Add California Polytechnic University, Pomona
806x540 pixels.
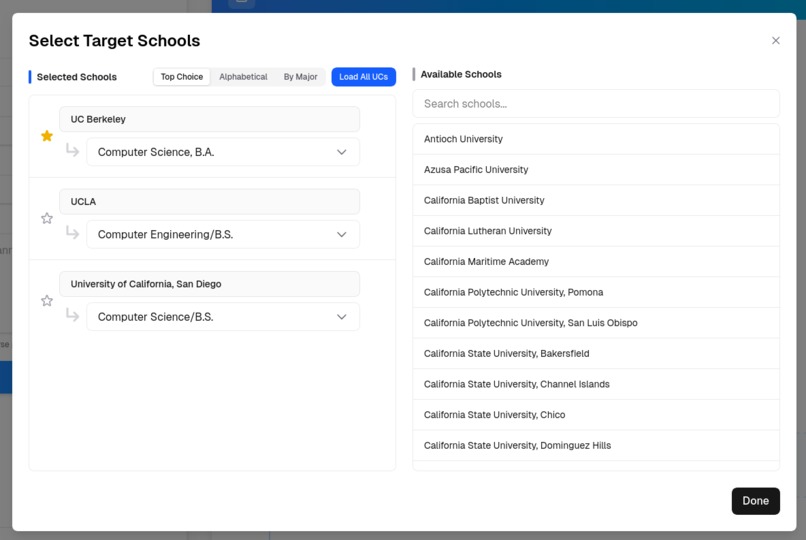[x=596, y=292]
